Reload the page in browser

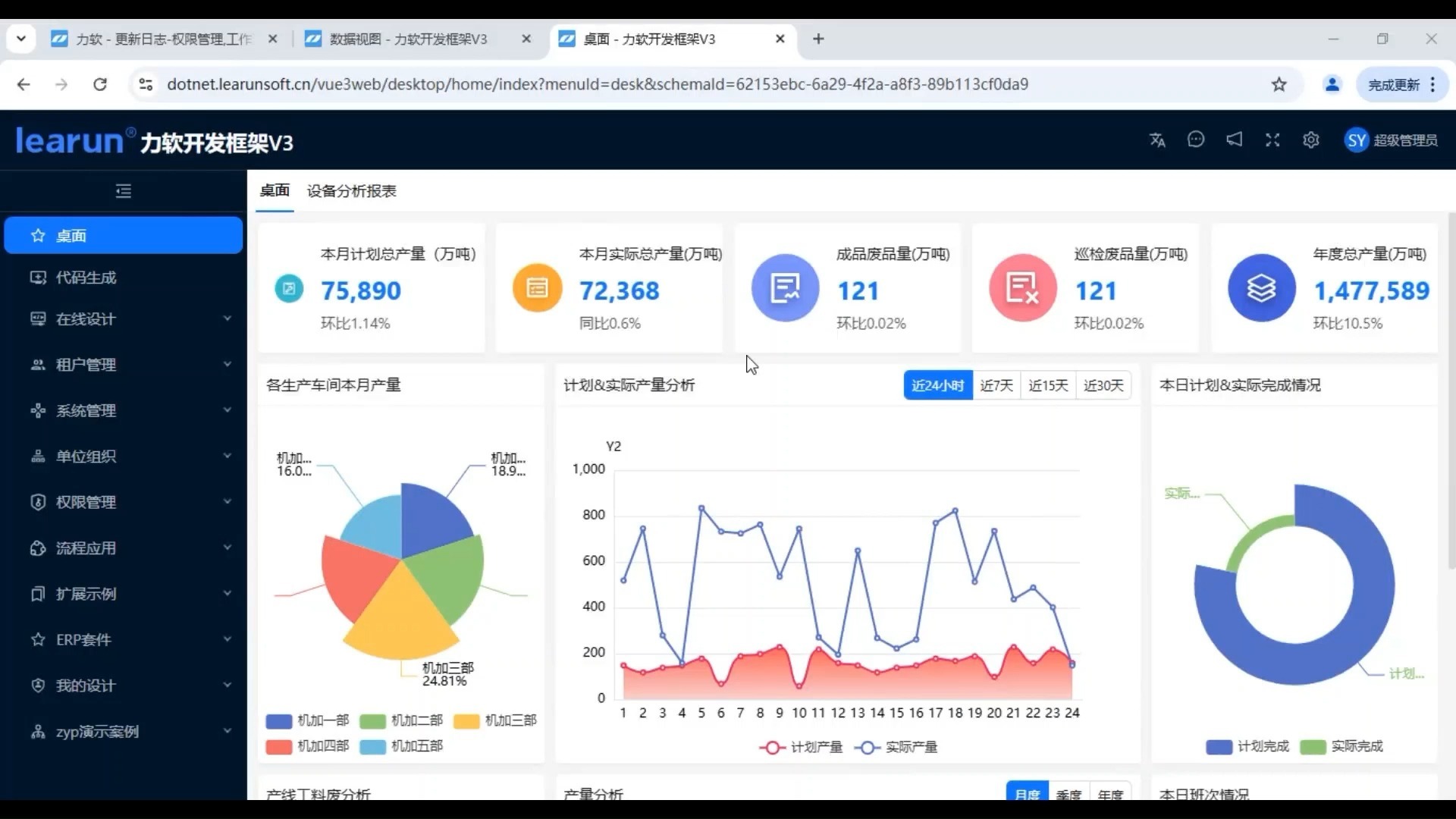pos(100,84)
